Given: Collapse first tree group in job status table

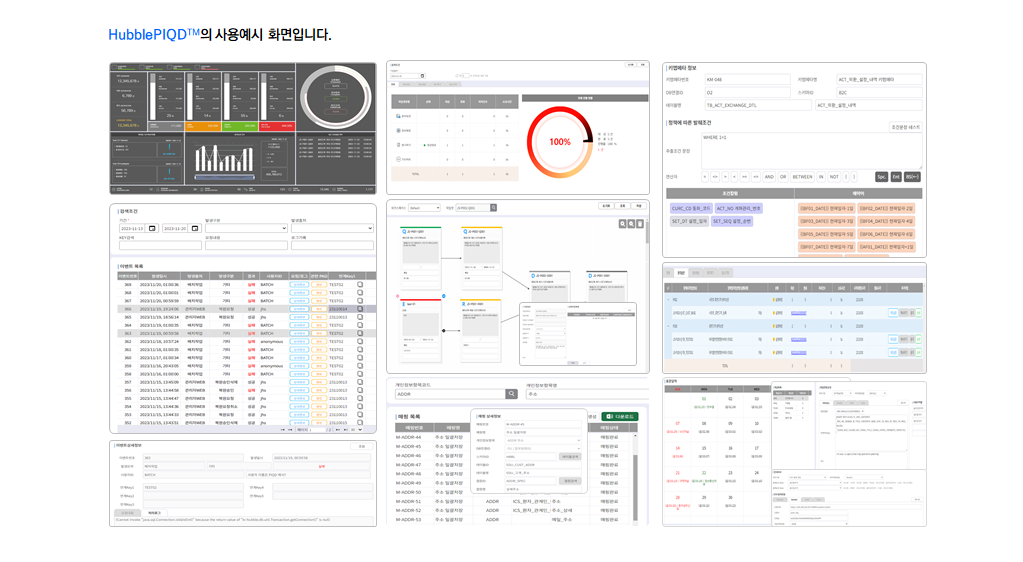Looking at the screenshot, I should point(668,300).
